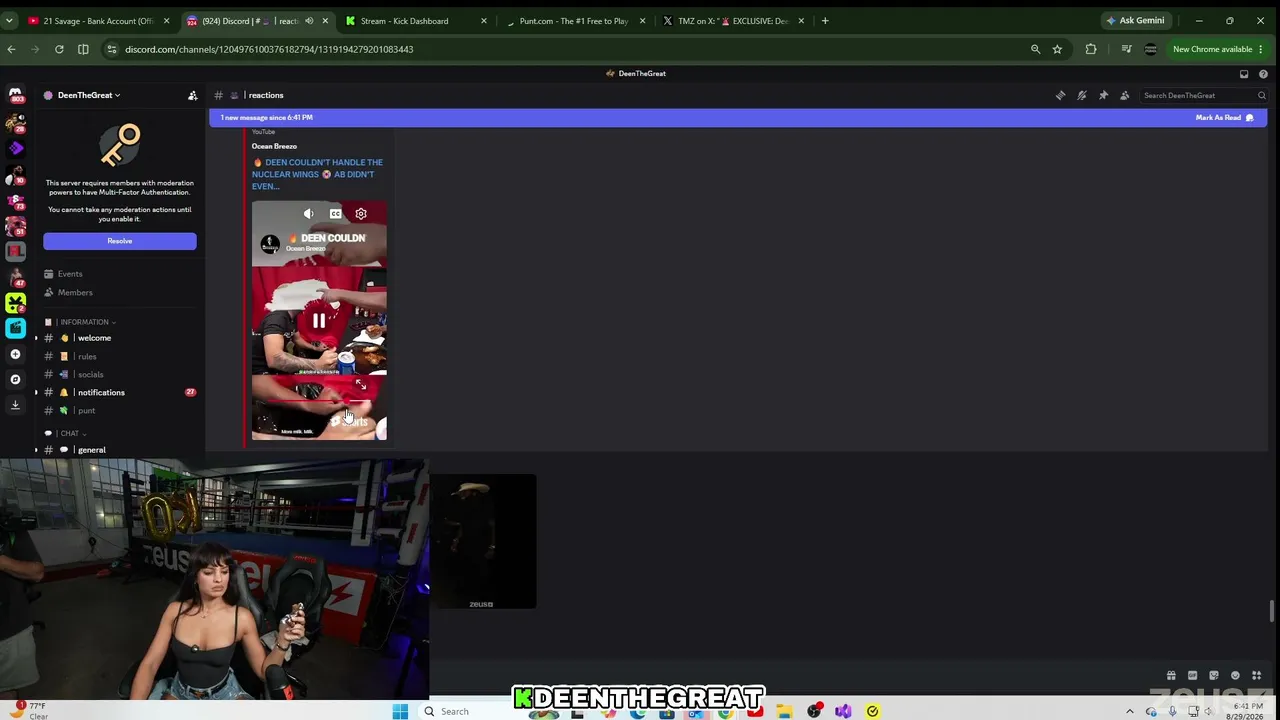Open the media controls icon in toolbar
This screenshot has width=1280, height=720.
pyautogui.click(x=1126, y=49)
